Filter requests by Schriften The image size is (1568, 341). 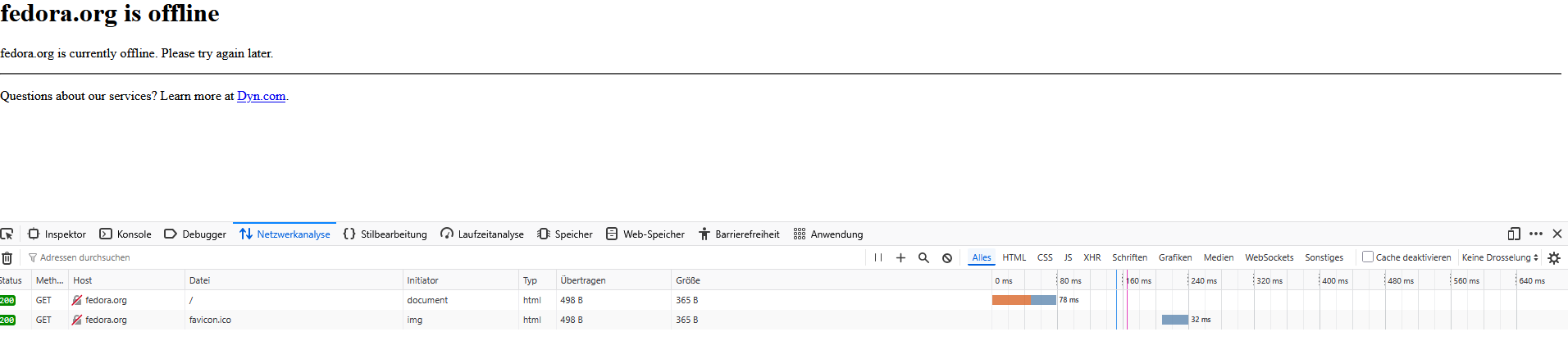1129,257
